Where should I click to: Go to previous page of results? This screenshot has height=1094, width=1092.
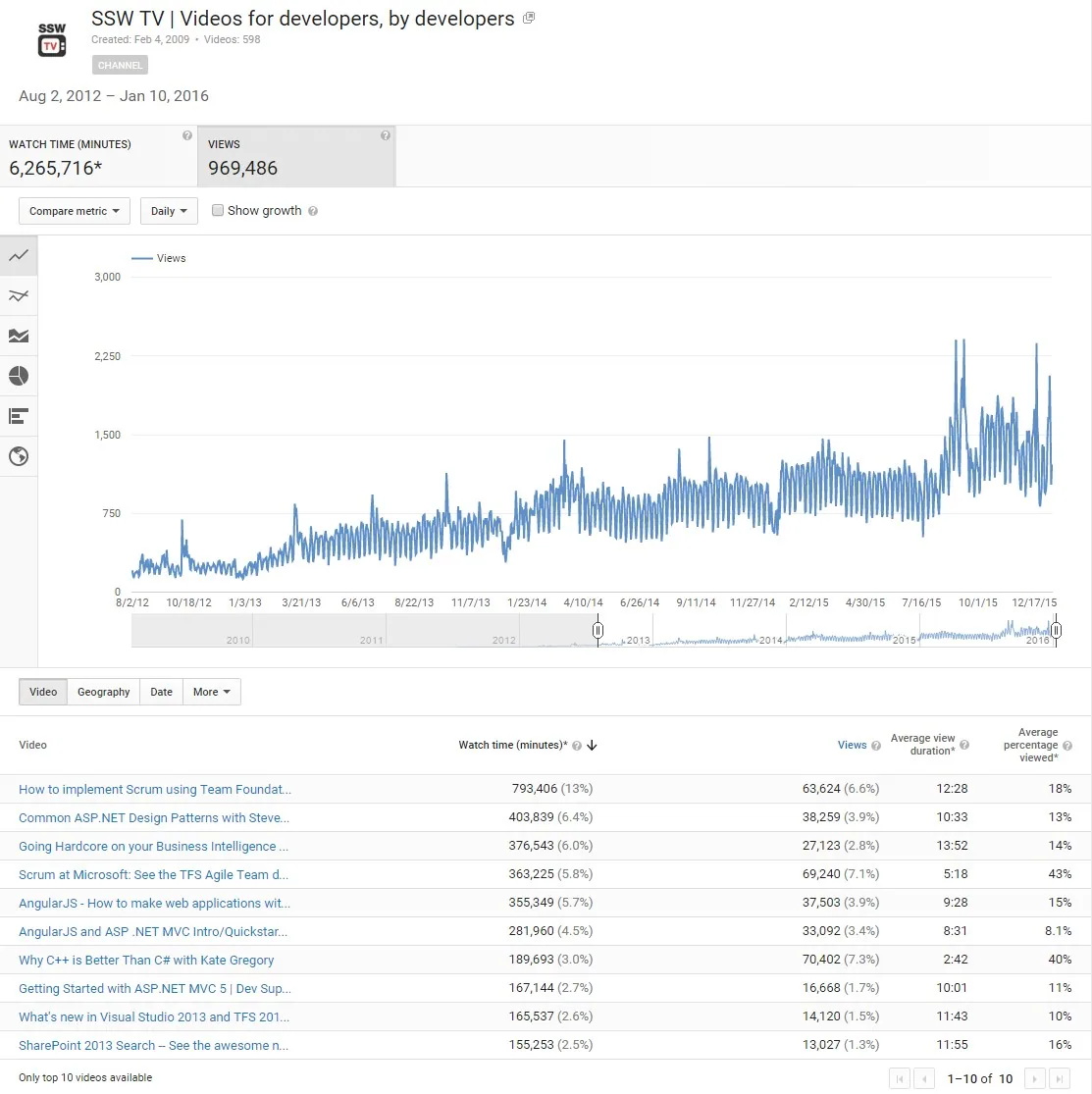click(x=924, y=1078)
